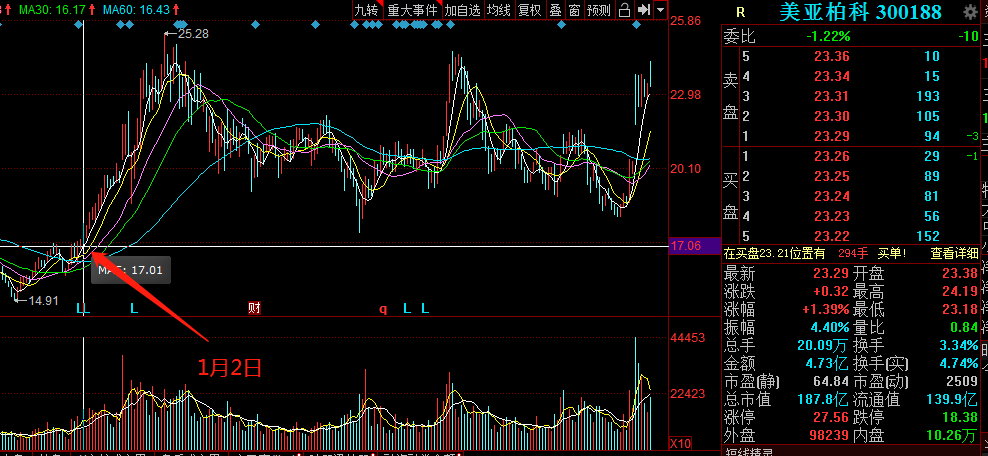988x456 pixels.
Task: Click the arrow-to-bar collapse panel icon
Action: click(643, 9)
